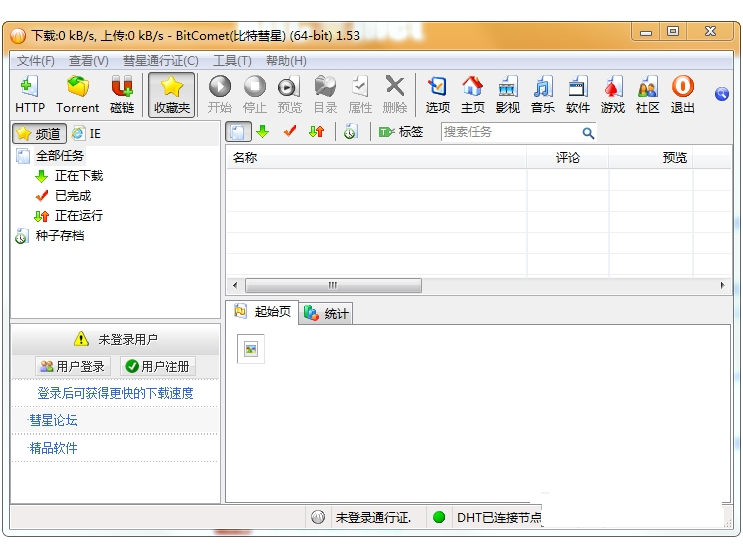Switch to the 统计 tab
The height and width of the screenshot is (555, 743).
tap(326, 313)
